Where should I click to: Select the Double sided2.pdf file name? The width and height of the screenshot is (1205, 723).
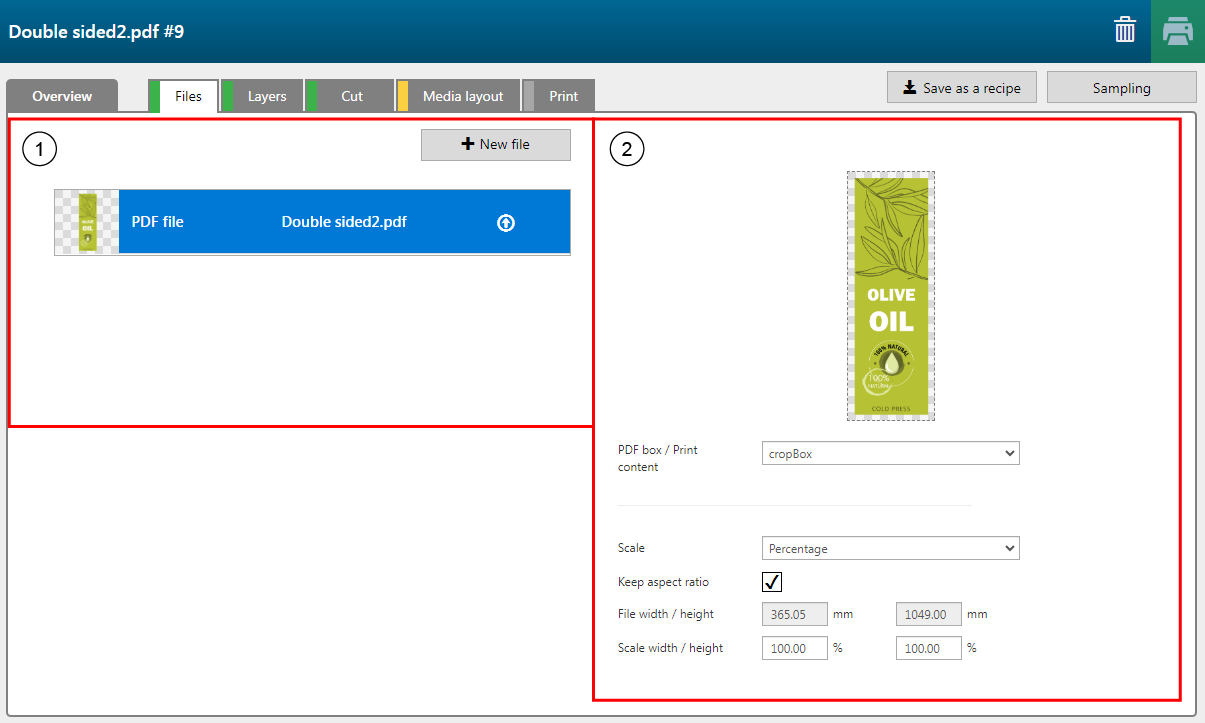(x=344, y=222)
